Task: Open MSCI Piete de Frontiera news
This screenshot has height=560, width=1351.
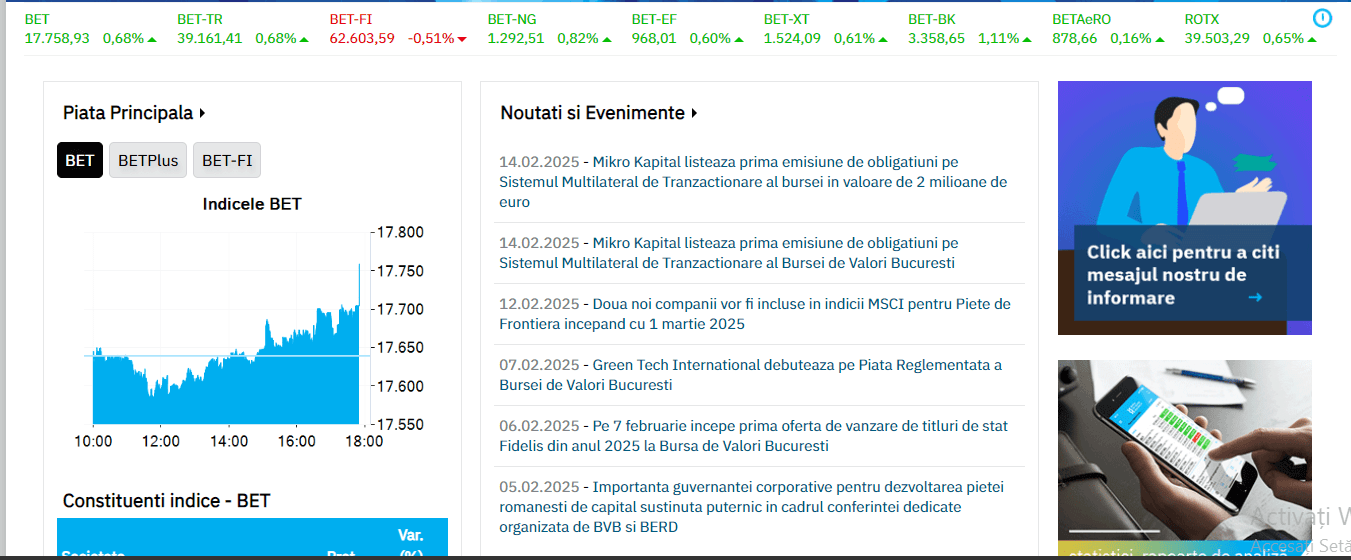Action: 755,314
